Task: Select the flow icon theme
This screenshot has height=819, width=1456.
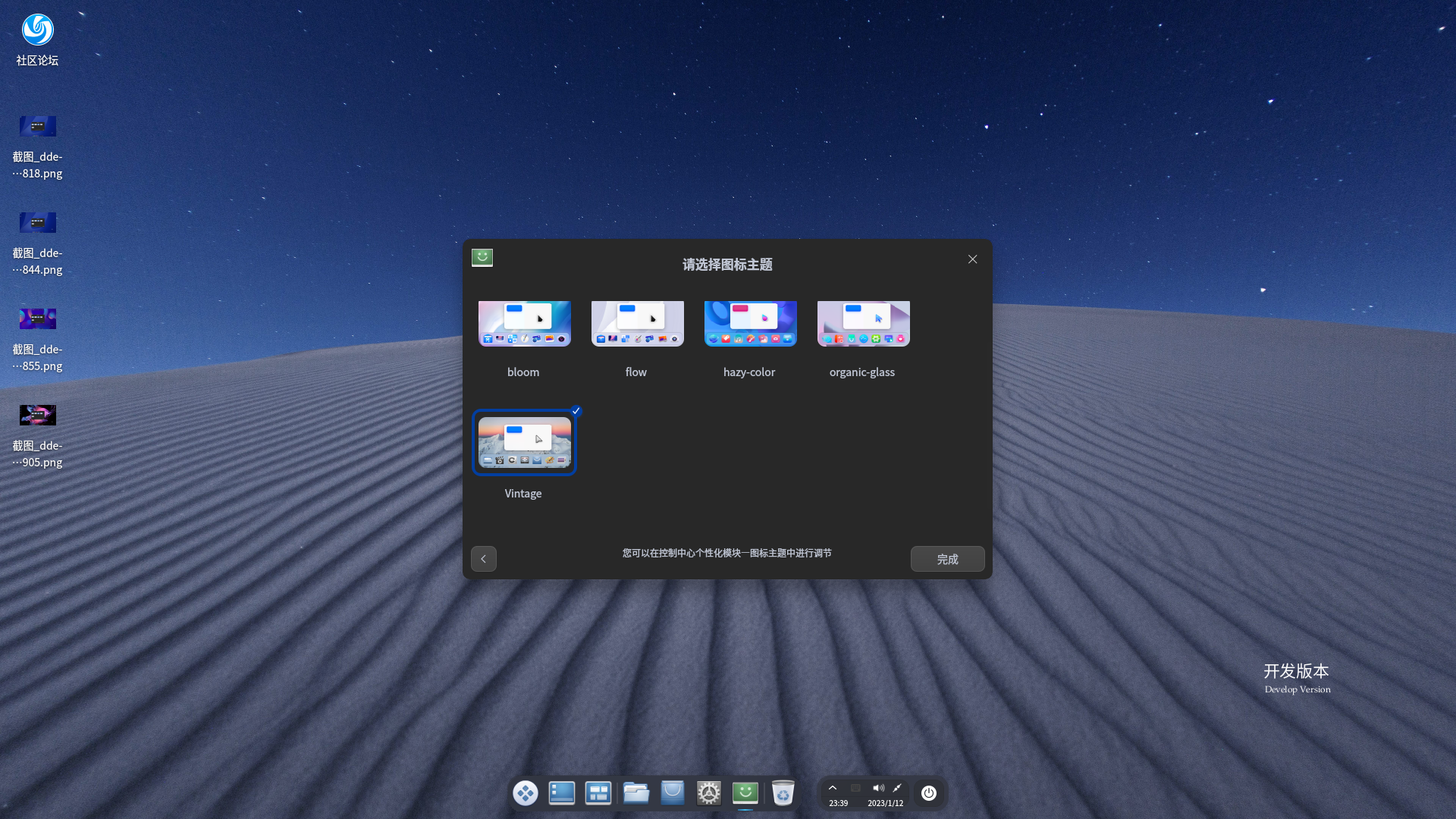Action: (x=636, y=323)
